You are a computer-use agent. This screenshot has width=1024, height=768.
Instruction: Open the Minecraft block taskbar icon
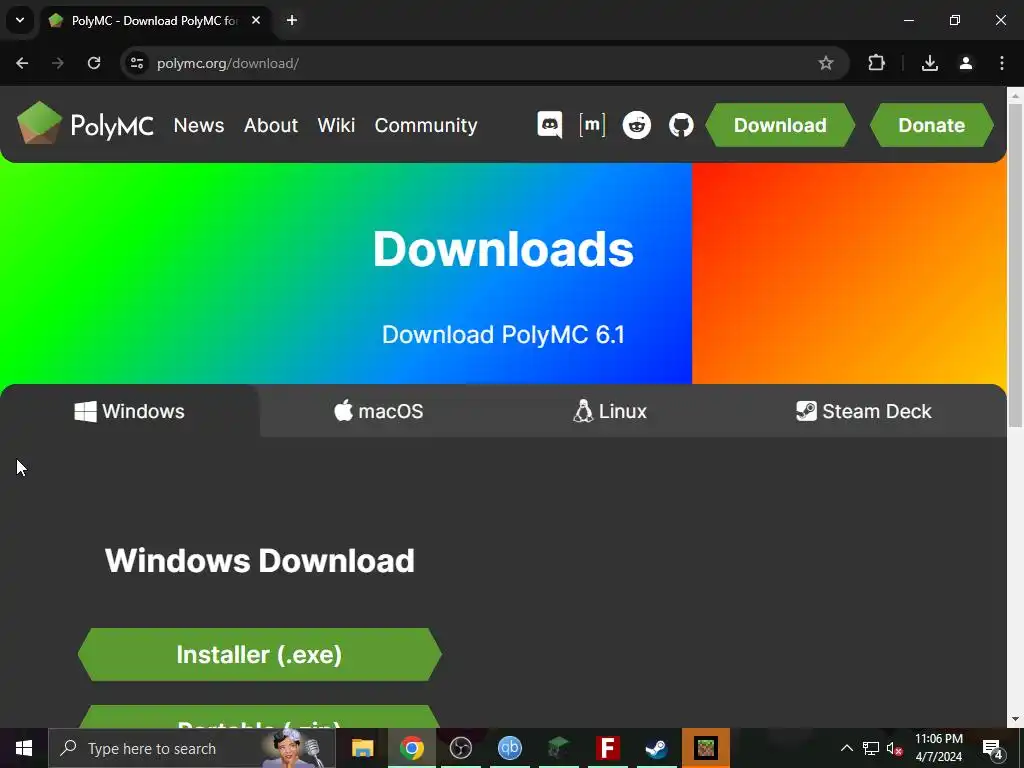(706, 748)
